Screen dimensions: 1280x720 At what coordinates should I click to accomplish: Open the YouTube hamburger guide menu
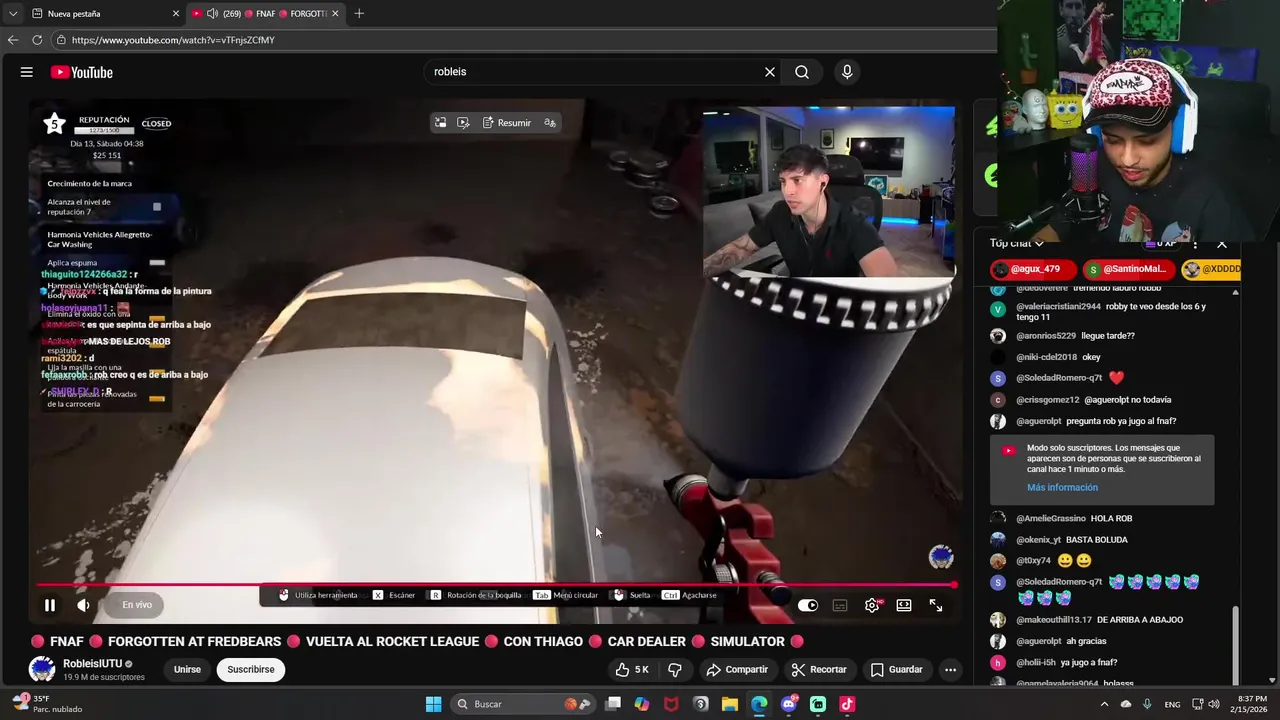(27, 72)
